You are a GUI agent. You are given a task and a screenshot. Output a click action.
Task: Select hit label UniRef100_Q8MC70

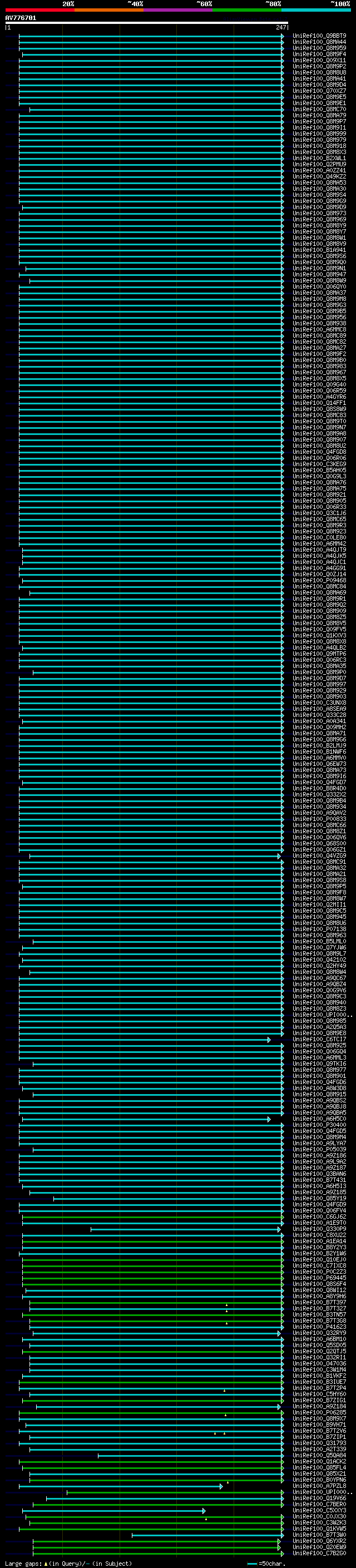pos(319,110)
